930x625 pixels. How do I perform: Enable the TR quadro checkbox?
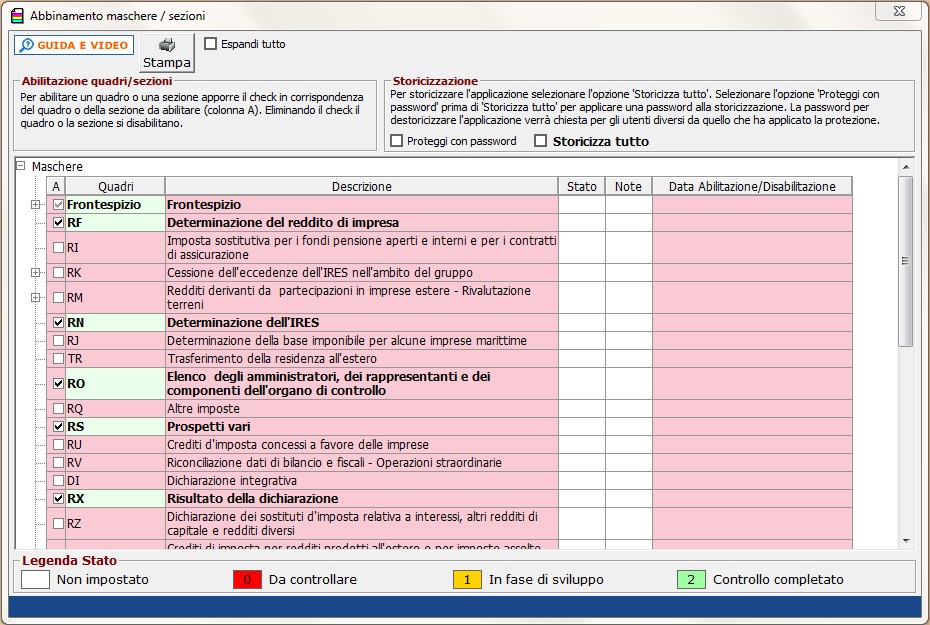click(58, 359)
